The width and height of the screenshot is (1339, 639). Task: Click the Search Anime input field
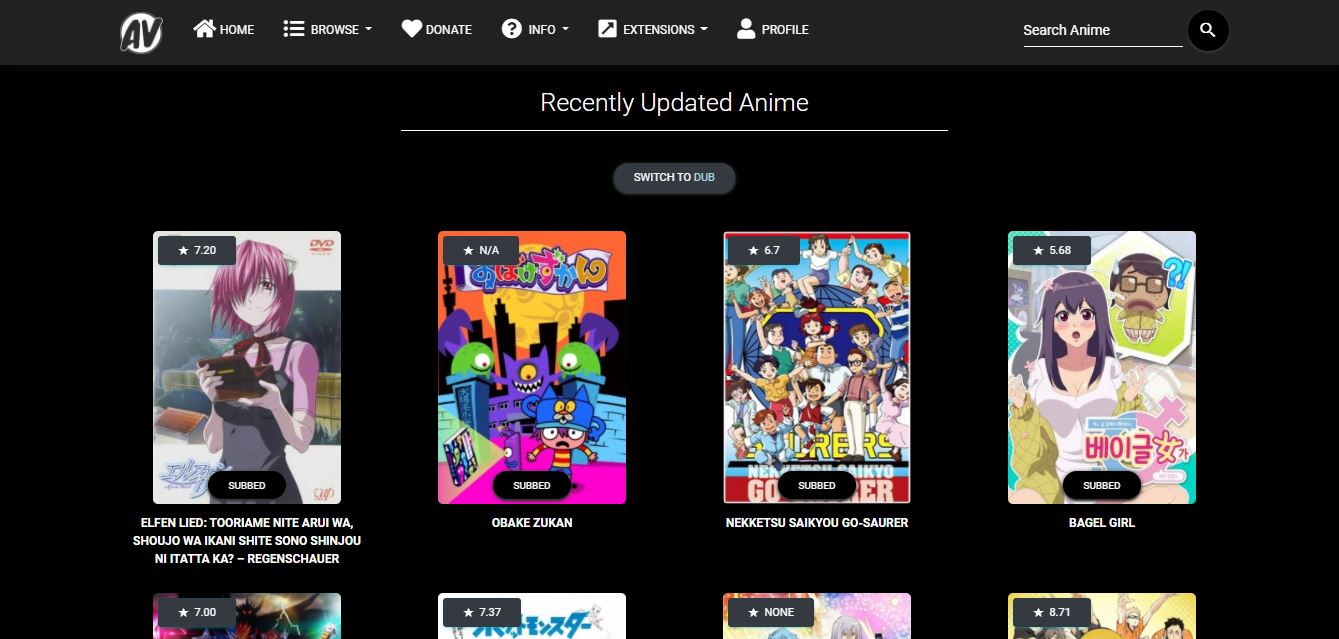(x=1102, y=30)
